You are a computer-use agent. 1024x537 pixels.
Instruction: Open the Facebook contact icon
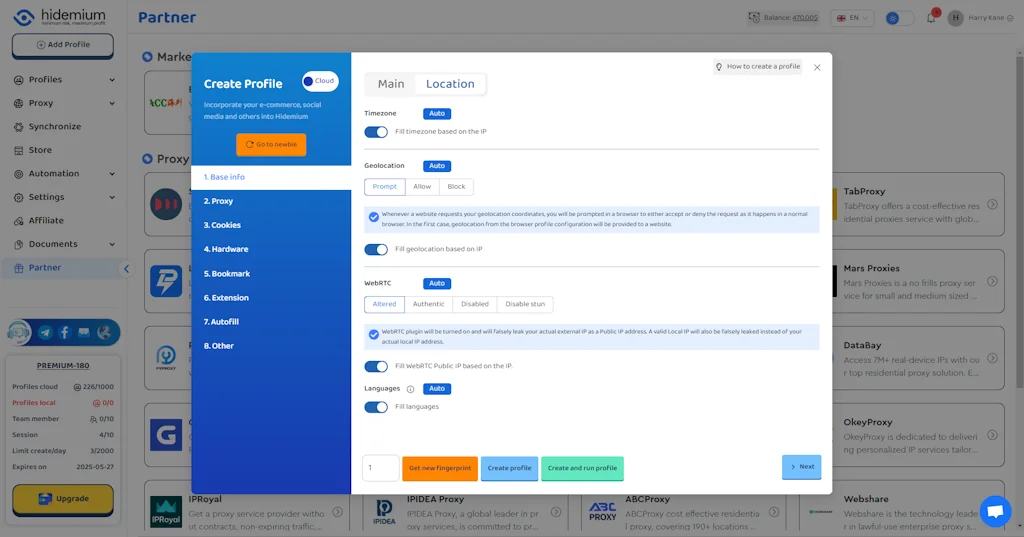coord(65,333)
